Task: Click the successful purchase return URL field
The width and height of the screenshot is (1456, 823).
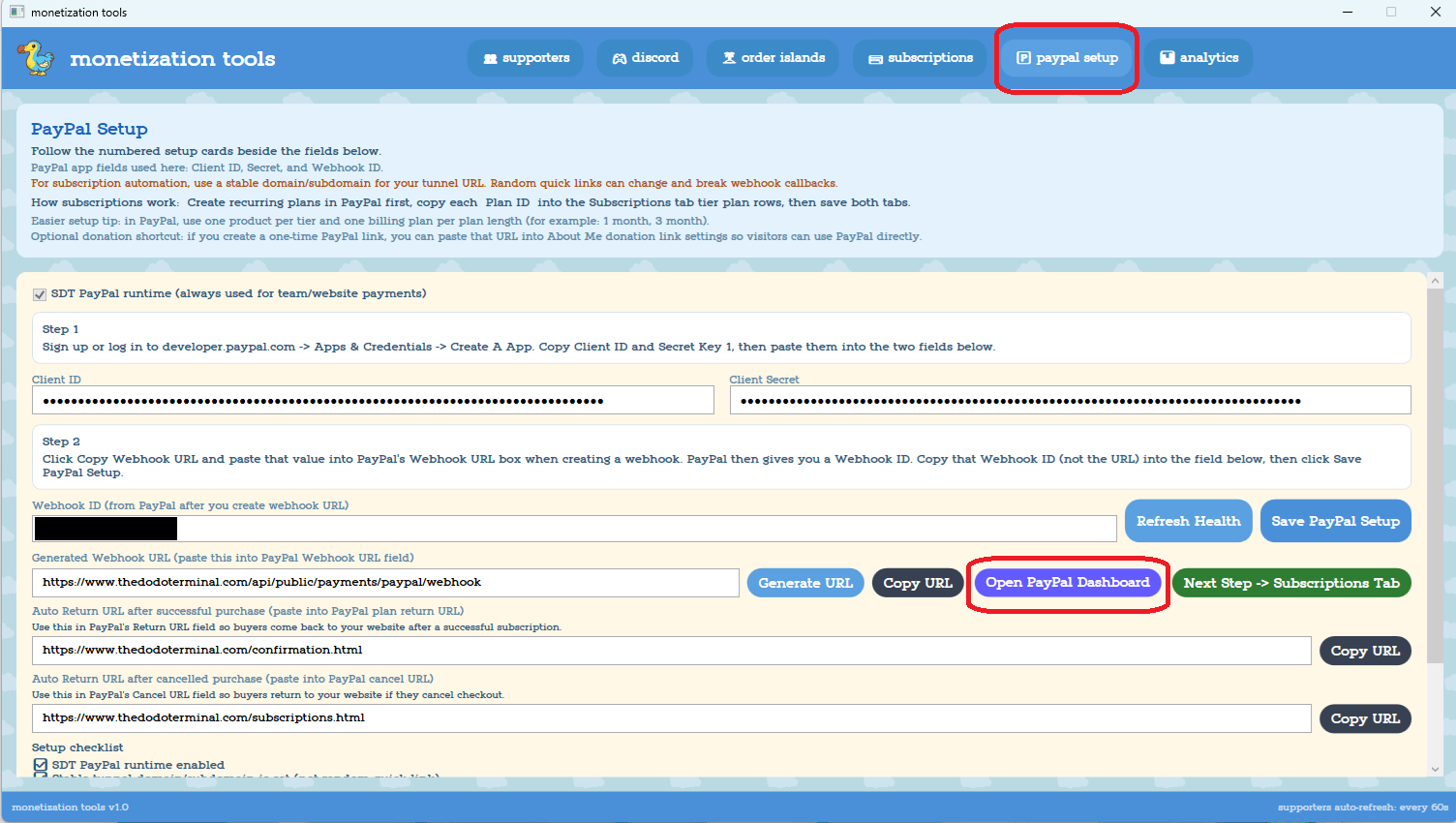Action: 672,651
